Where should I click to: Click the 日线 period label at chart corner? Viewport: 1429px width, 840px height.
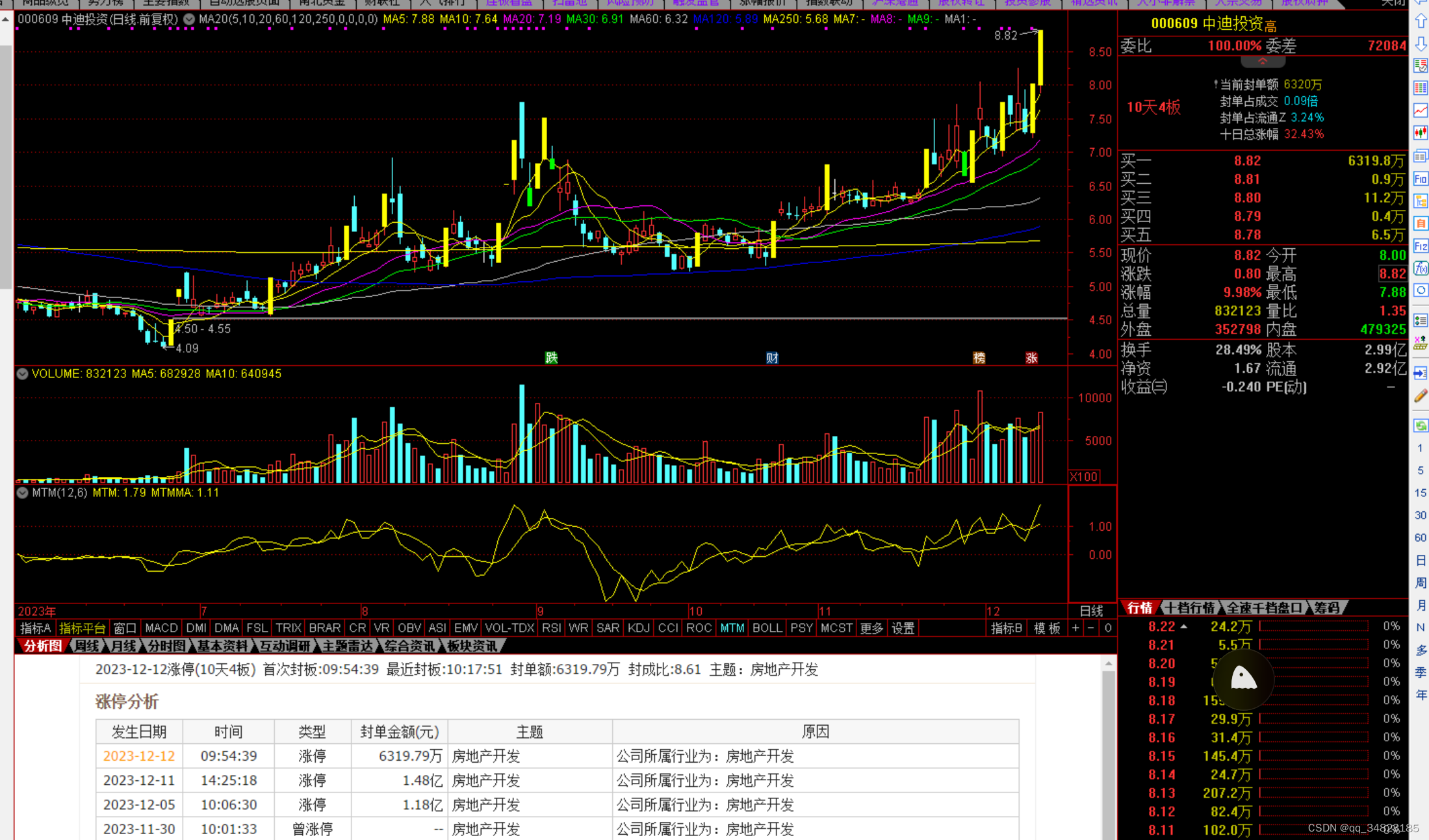(1091, 611)
